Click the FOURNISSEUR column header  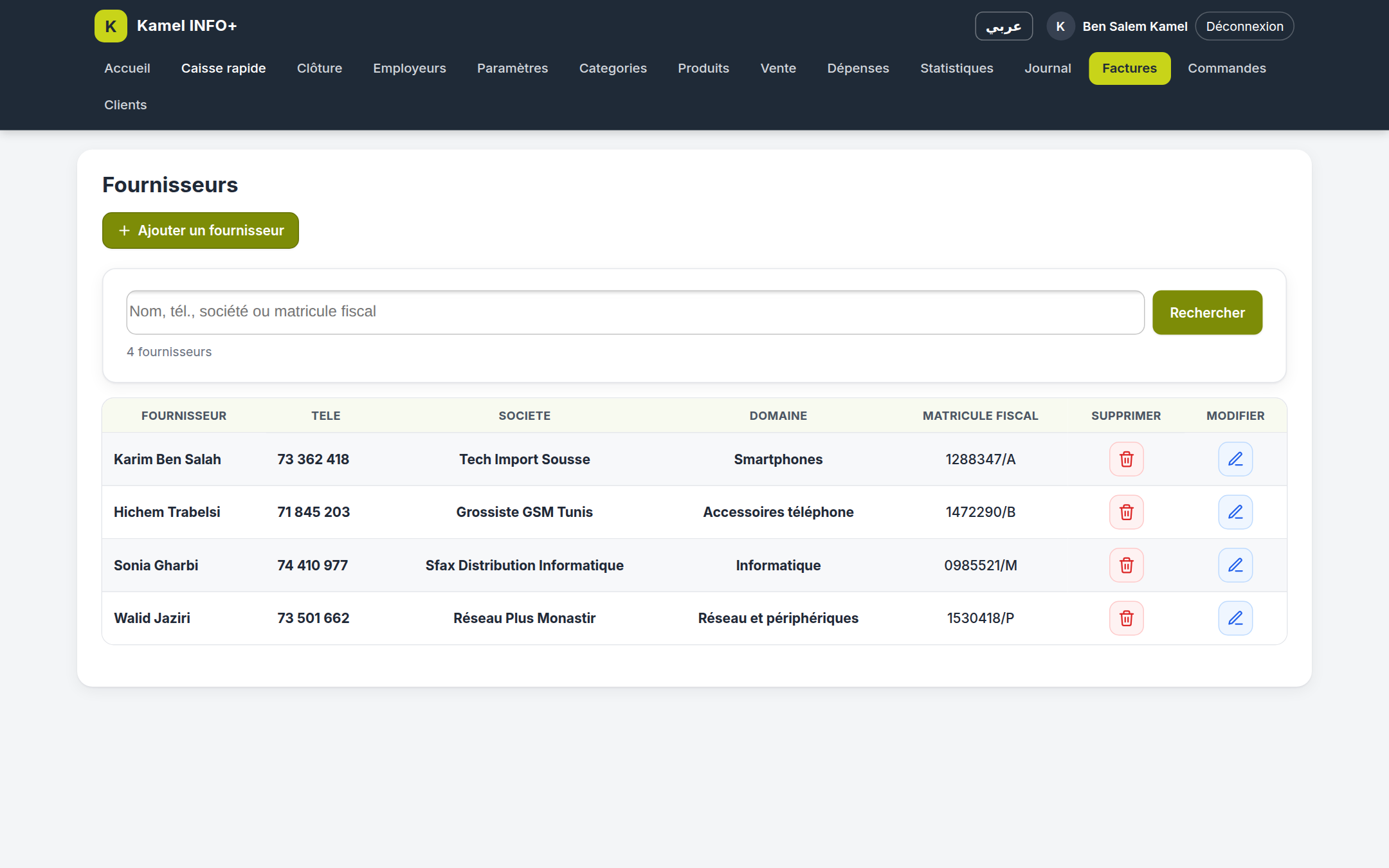click(184, 416)
